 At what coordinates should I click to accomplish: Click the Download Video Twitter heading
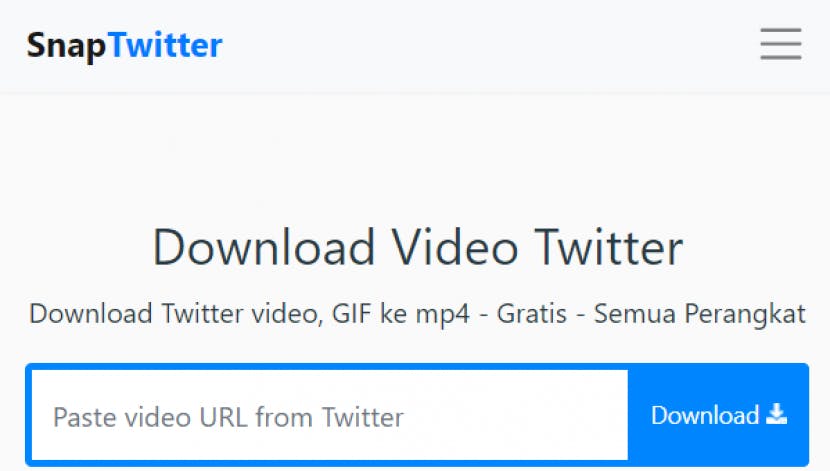418,247
